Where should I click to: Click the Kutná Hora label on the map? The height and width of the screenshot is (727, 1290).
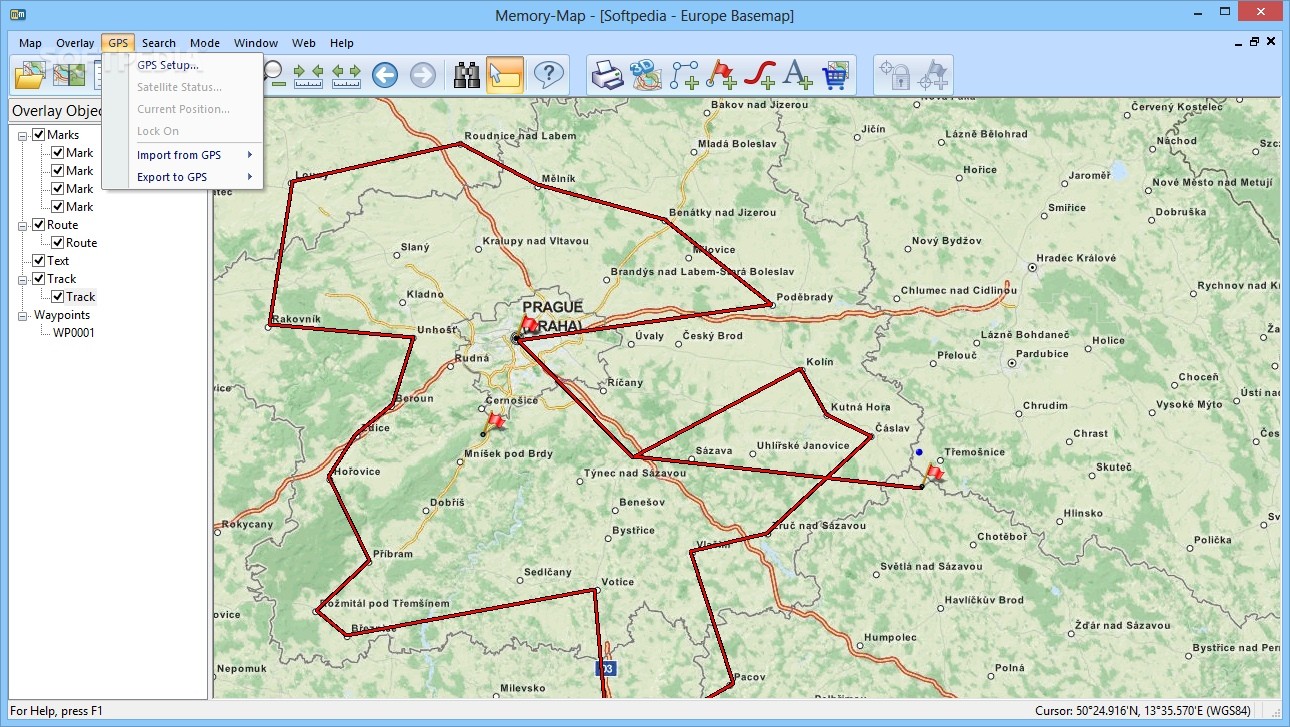(860, 407)
